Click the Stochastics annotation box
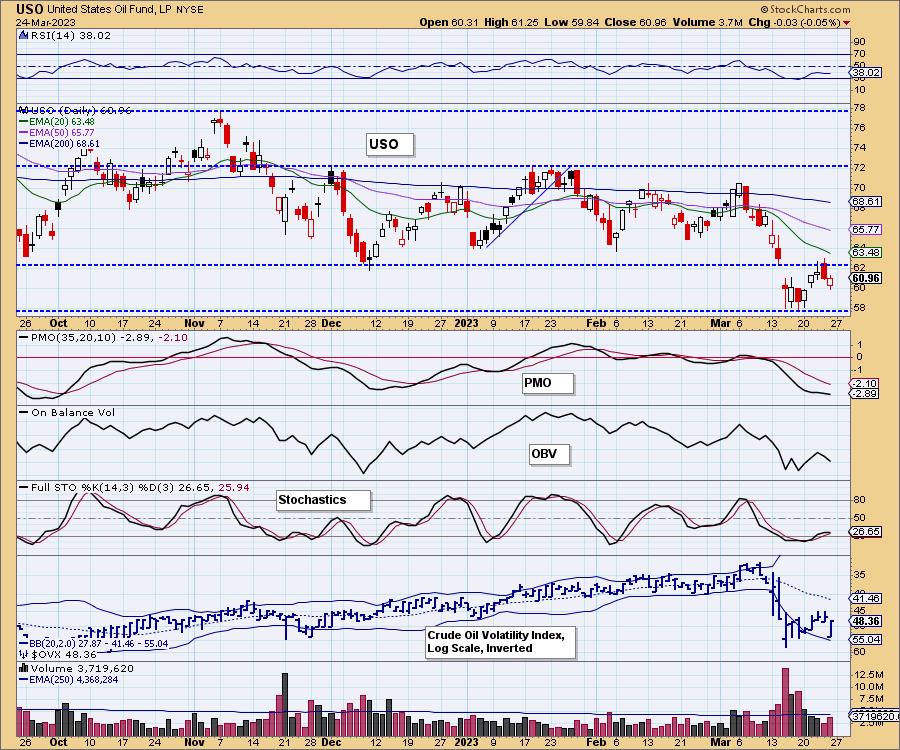This screenshot has height=750, width=900. pos(323,500)
